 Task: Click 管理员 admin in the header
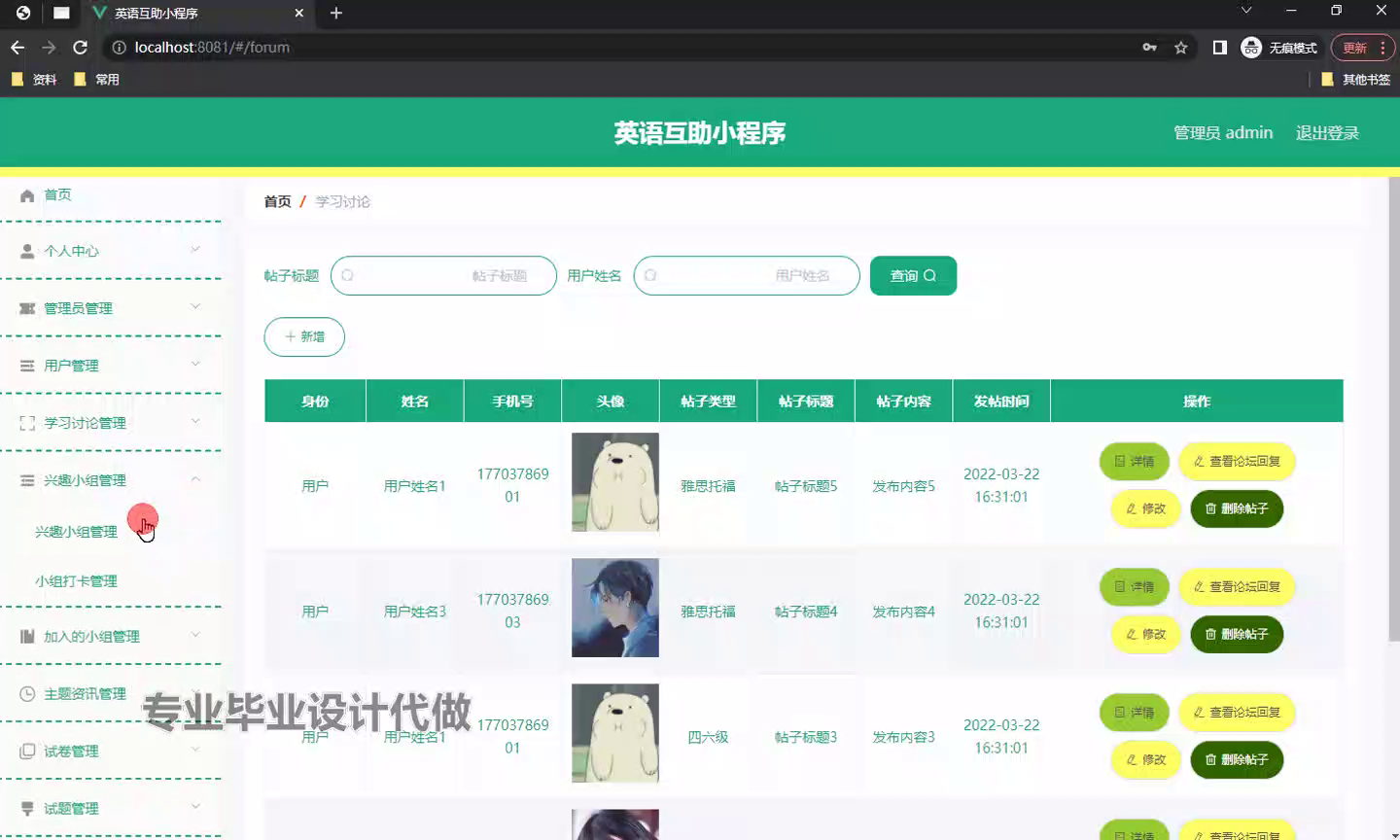click(x=1223, y=133)
